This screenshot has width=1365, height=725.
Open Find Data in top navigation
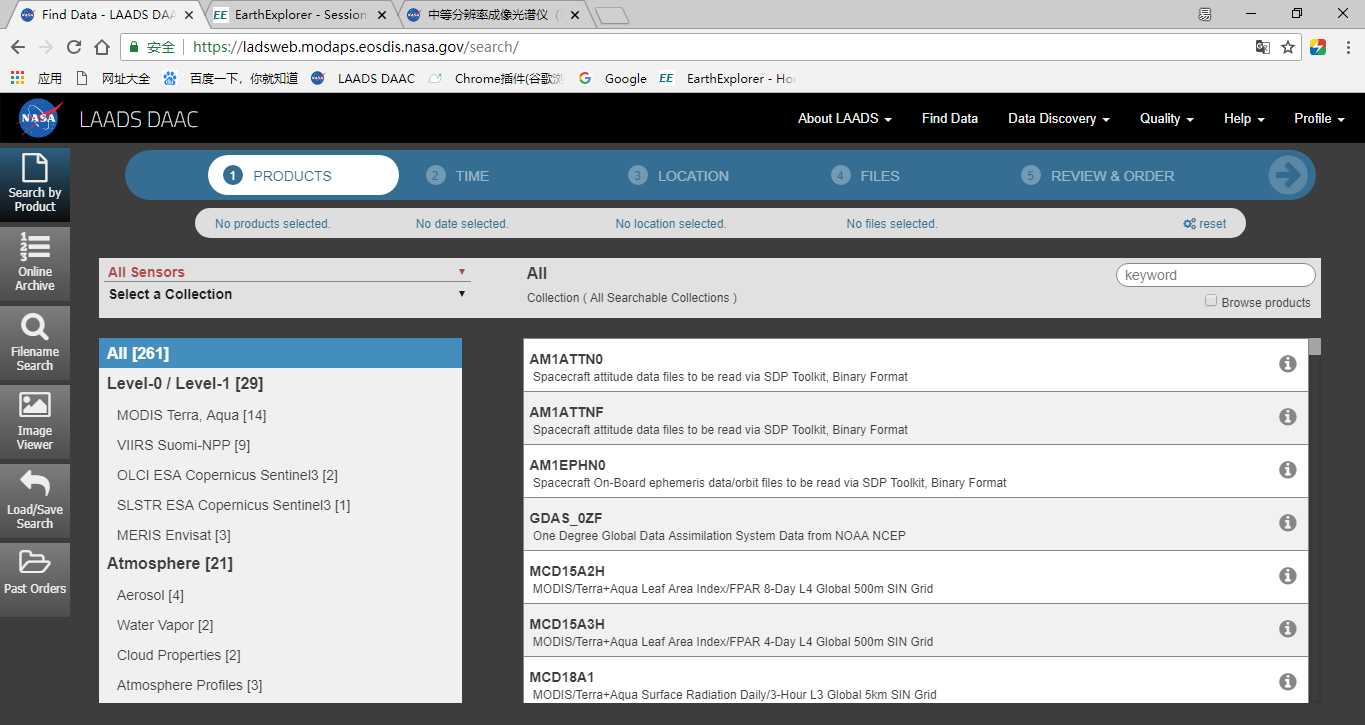coord(950,118)
